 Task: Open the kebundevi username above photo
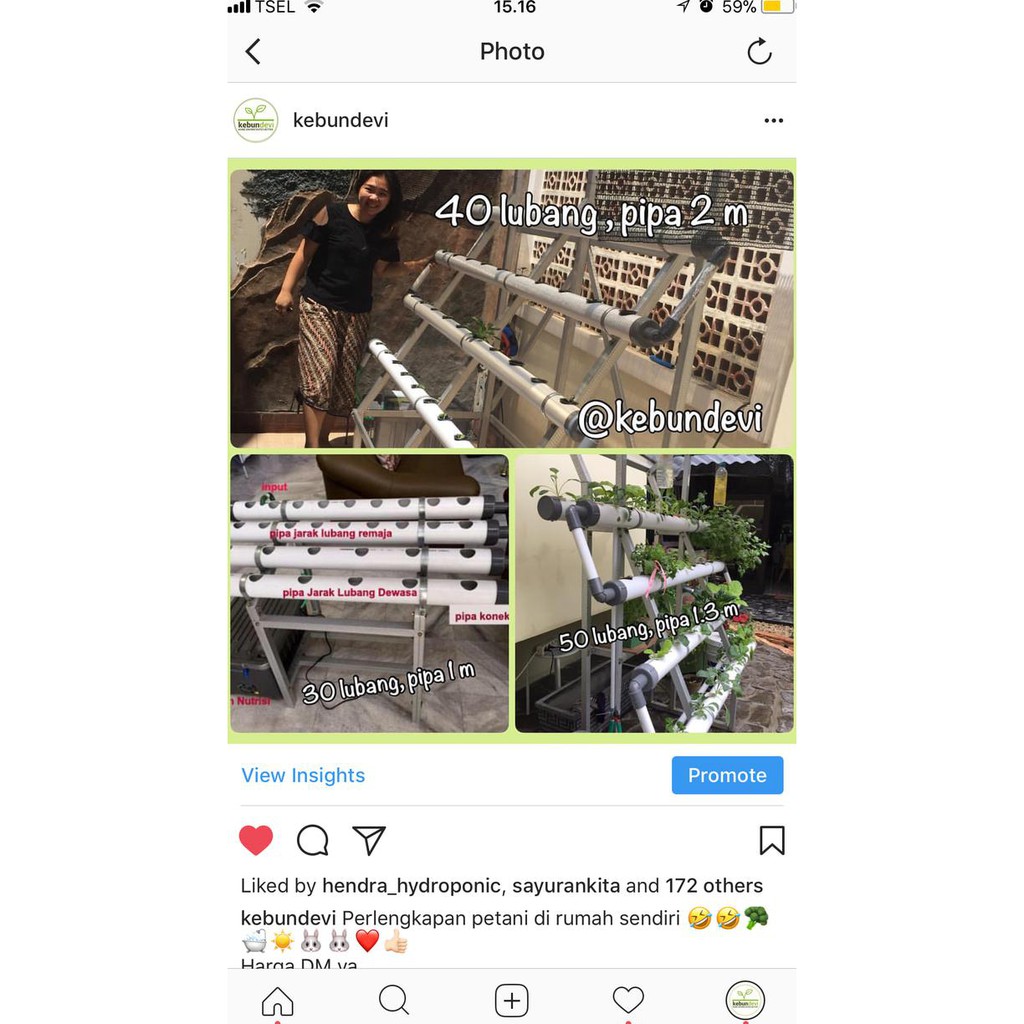tap(340, 120)
